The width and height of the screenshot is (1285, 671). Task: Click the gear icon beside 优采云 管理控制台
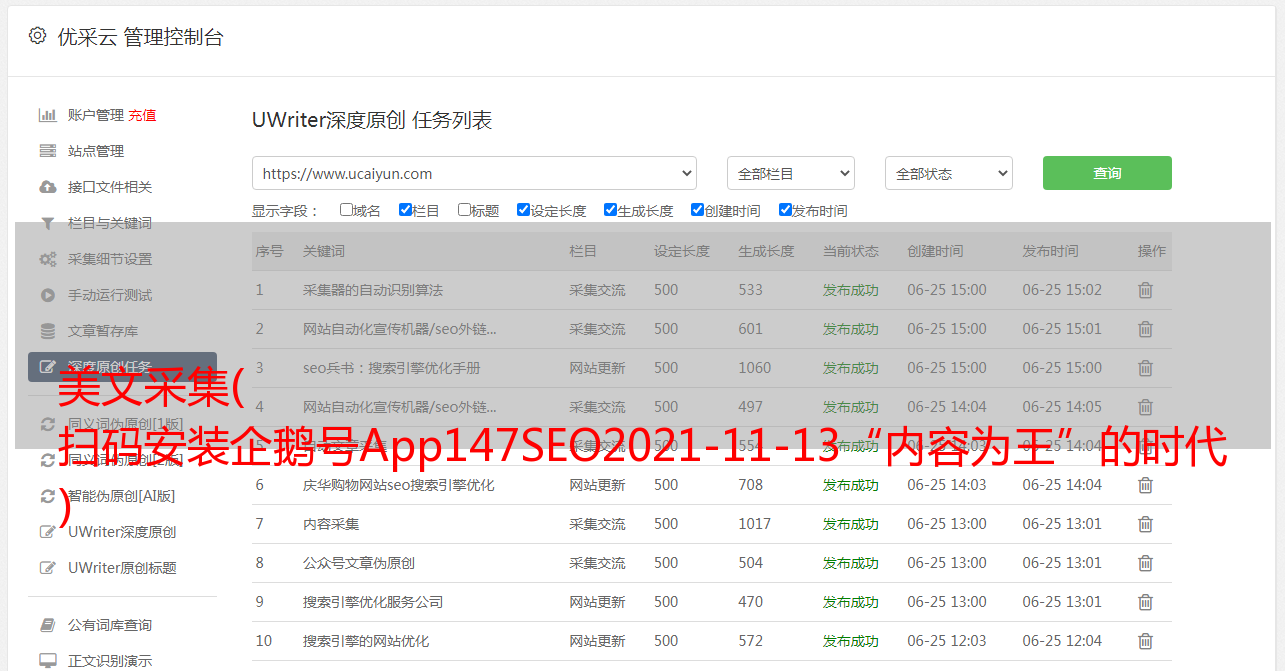pos(37,36)
